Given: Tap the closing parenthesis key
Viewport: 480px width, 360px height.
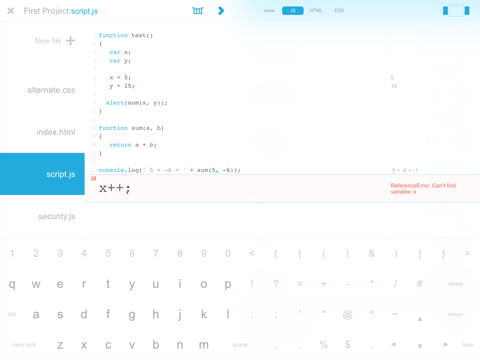Looking at the screenshot, I should point(396,254).
